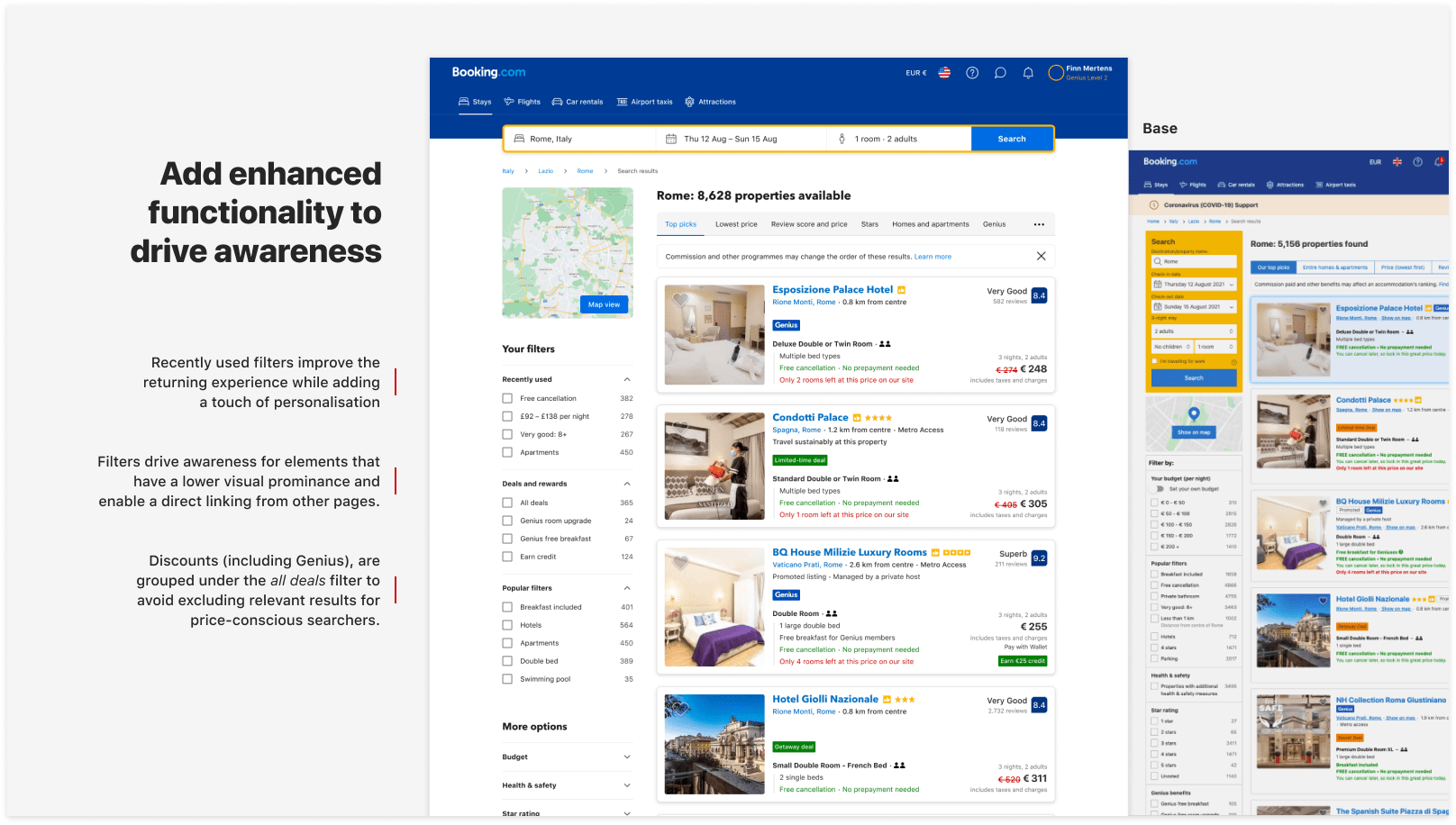
Task: Tick the Free cancellation checkbox
Action: (507, 398)
